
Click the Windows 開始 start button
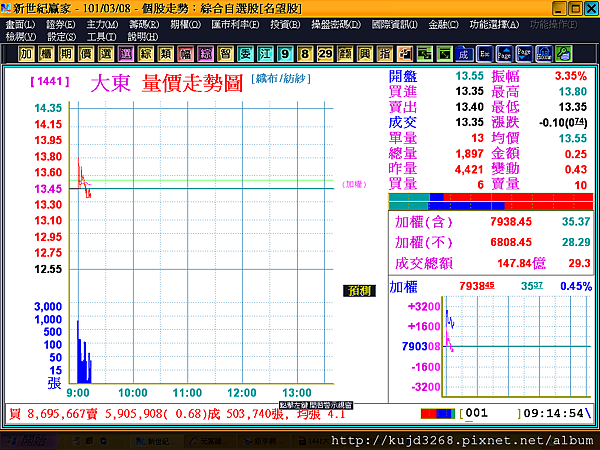click(29, 441)
